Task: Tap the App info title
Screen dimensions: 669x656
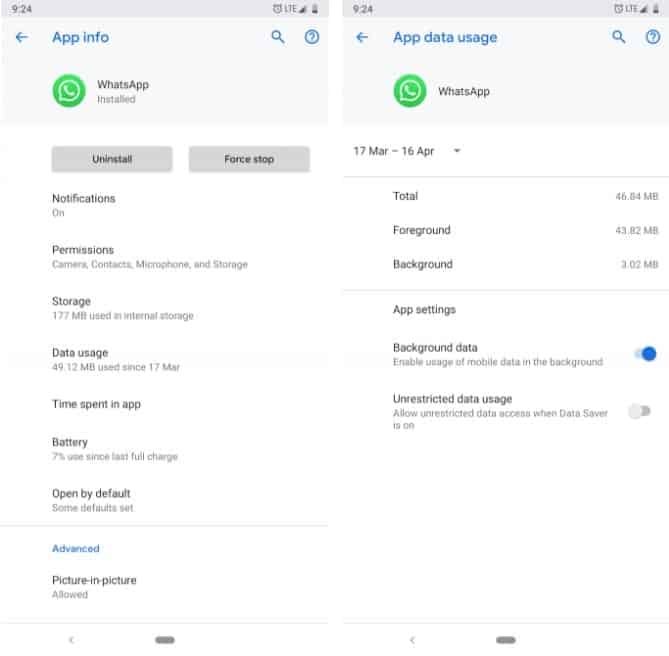Action: click(81, 38)
